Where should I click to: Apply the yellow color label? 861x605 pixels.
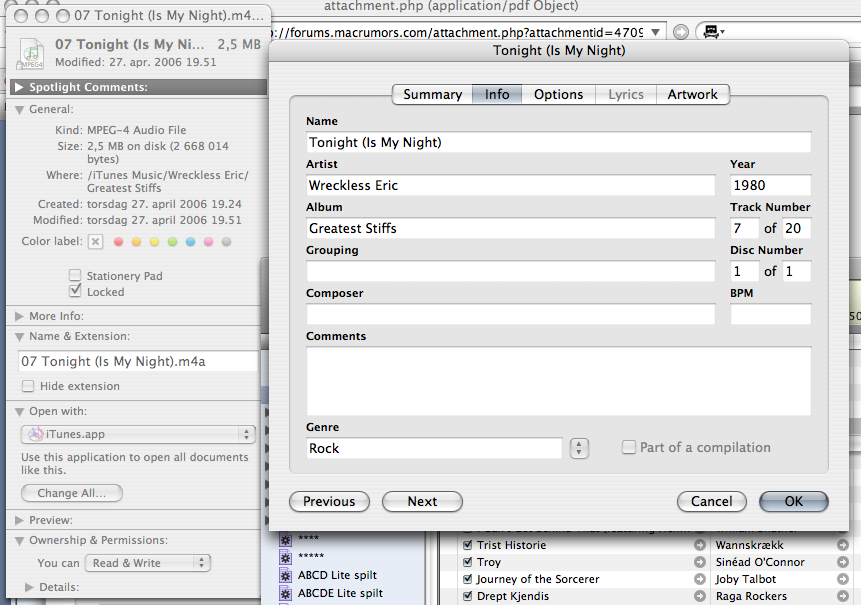tap(155, 242)
